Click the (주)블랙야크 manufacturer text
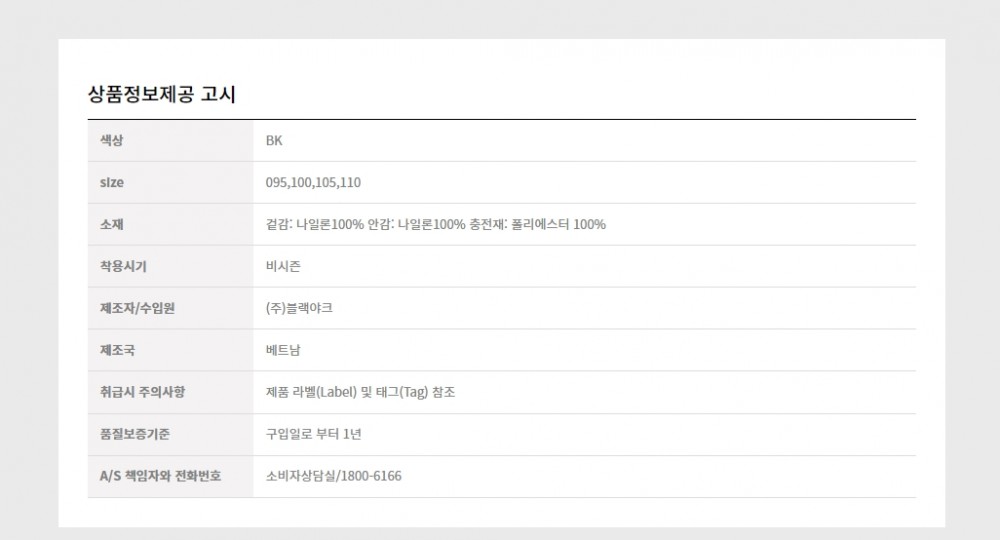 tap(299, 308)
